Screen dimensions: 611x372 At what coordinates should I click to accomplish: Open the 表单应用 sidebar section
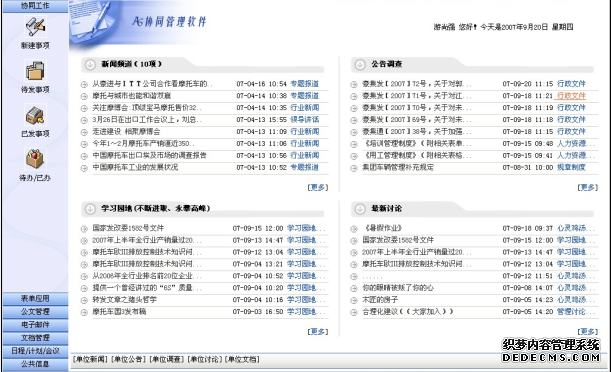click(35, 299)
